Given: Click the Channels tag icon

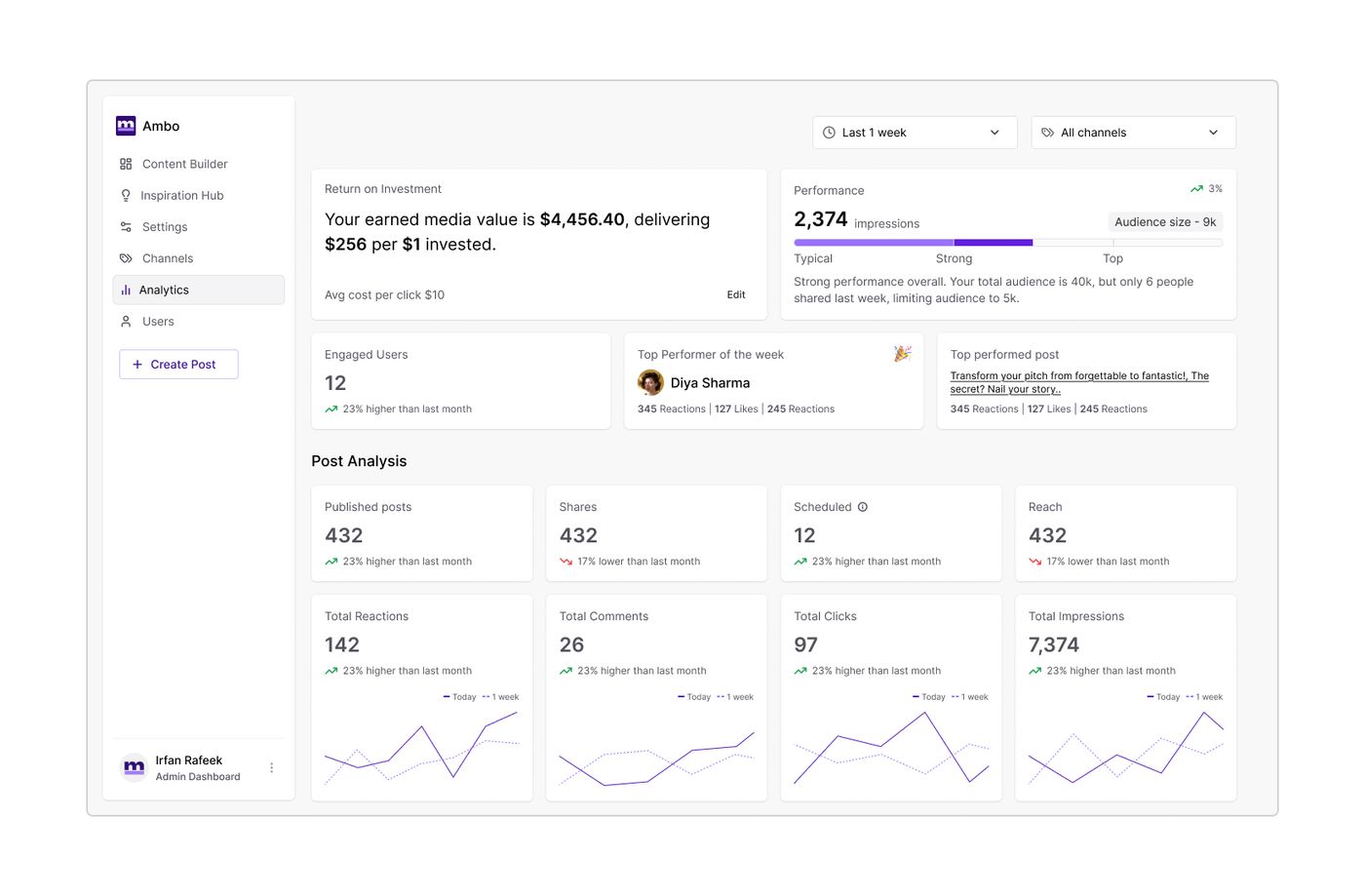Looking at the screenshot, I should coord(126,258).
